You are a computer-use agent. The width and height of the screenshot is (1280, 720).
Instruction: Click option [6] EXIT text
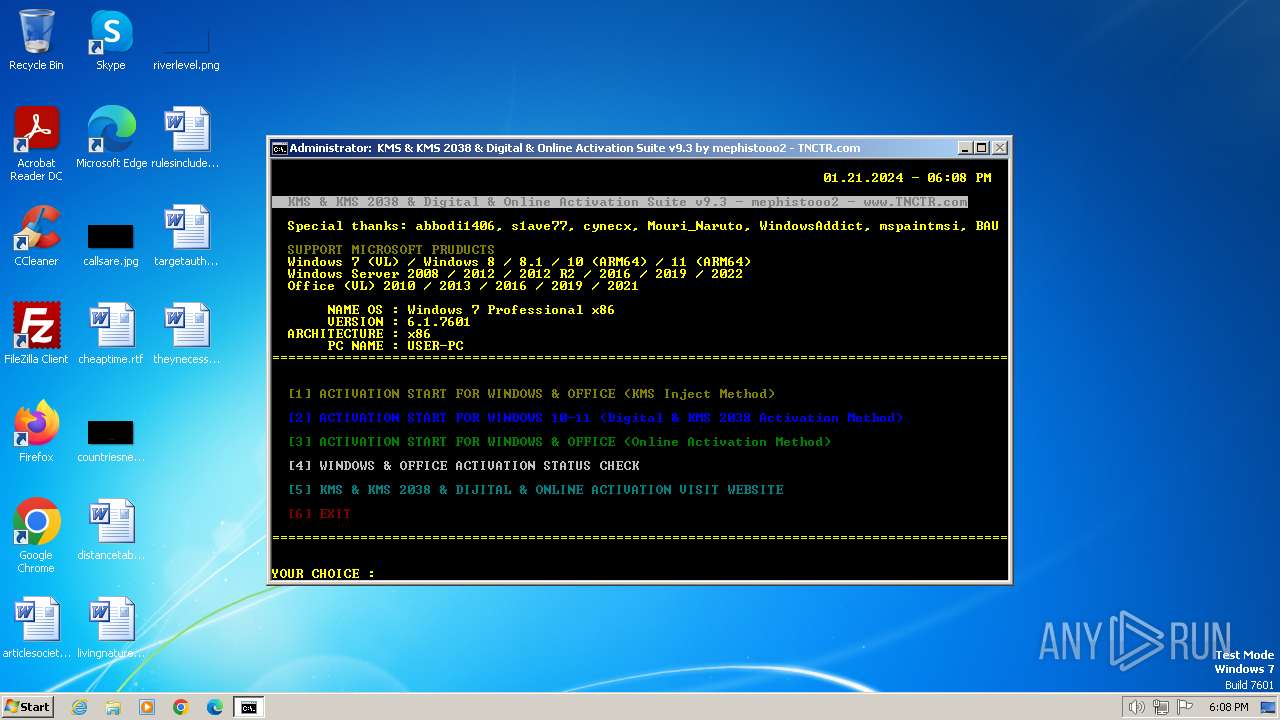(x=319, y=514)
